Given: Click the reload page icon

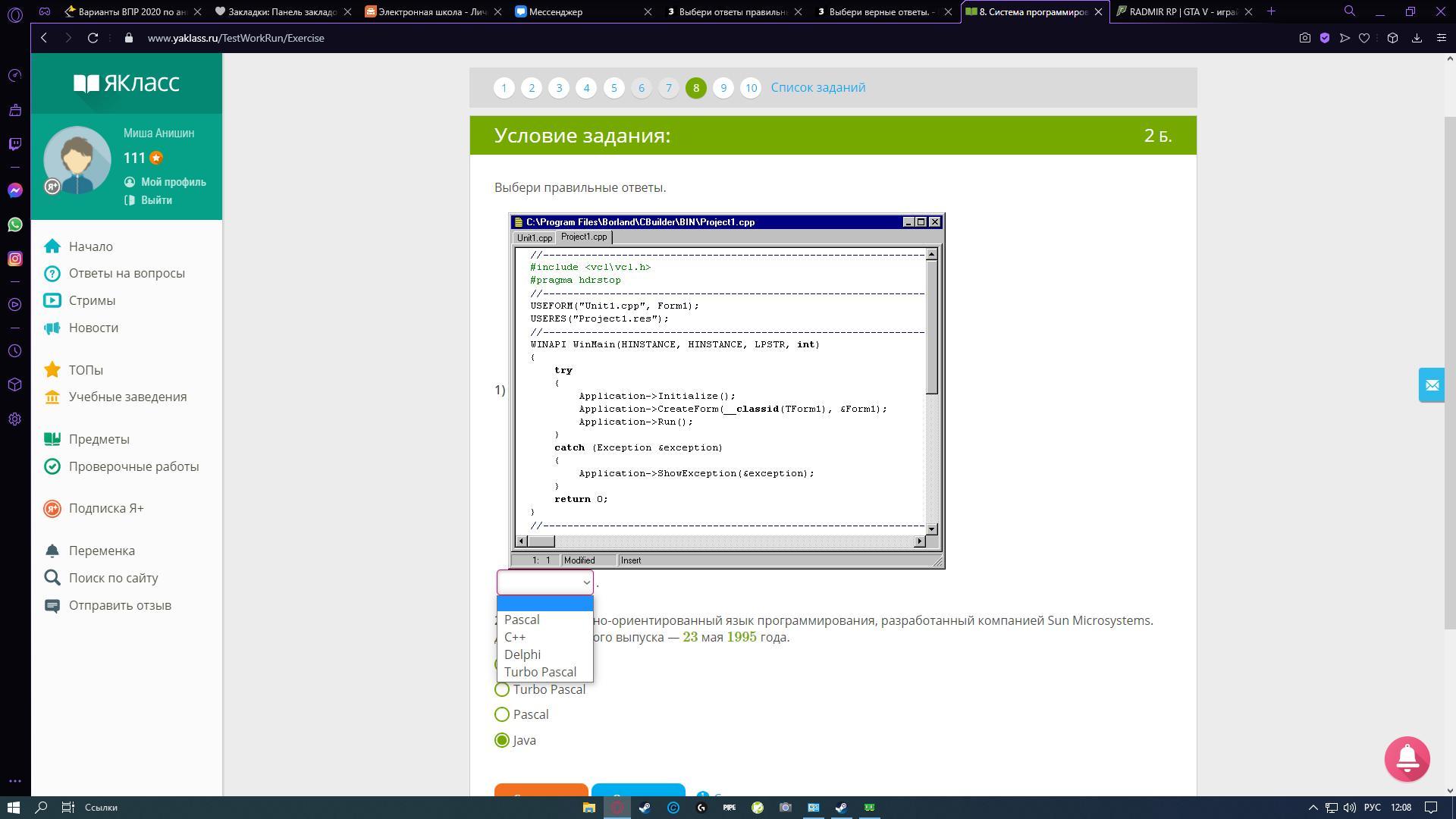Looking at the screenshot, I should [93, 38].
